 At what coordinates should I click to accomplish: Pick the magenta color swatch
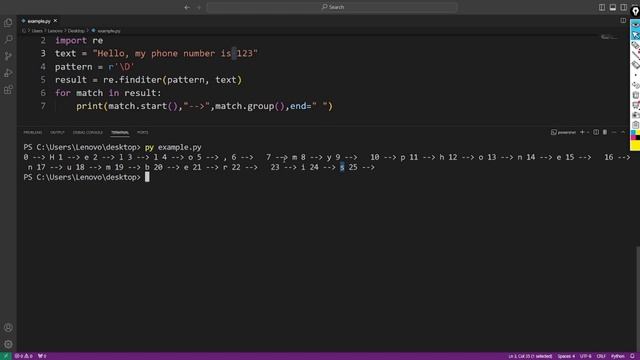[633, 138]
